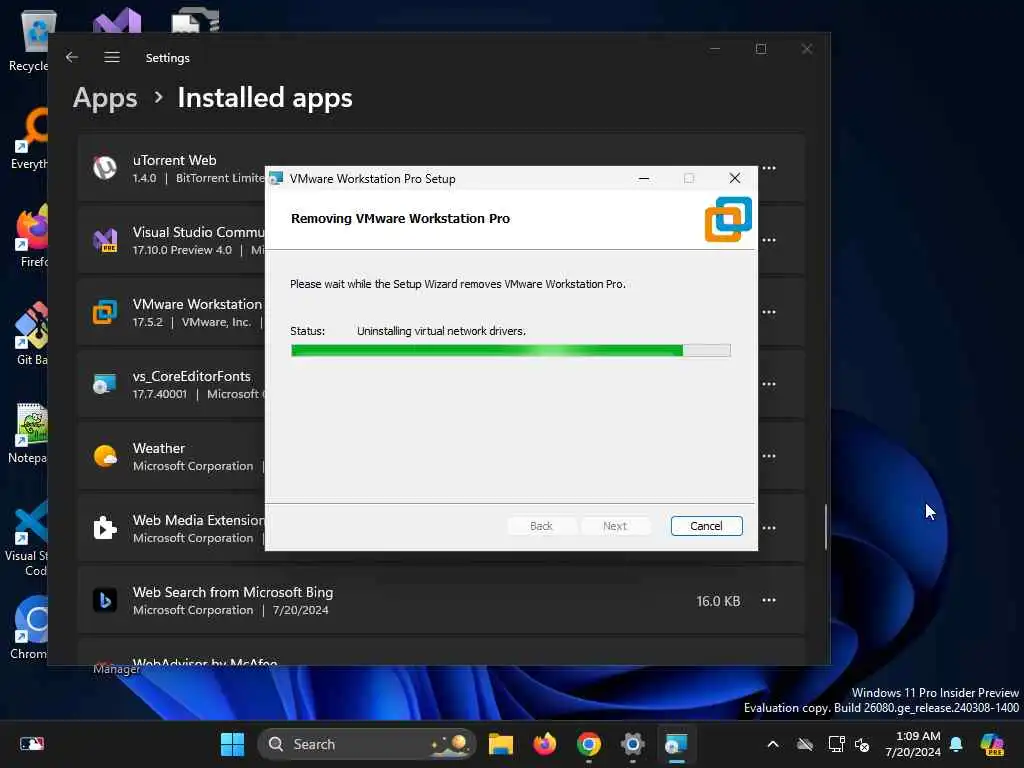Switch to the VMware installer taskbar icon

(x=676, y=744)
